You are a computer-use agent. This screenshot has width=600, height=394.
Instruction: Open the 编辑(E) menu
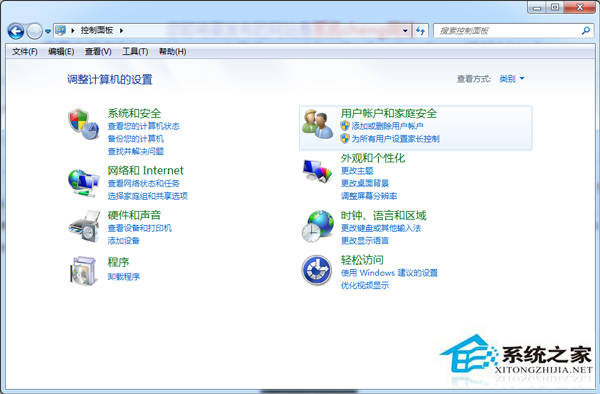(x=61, y=52)
